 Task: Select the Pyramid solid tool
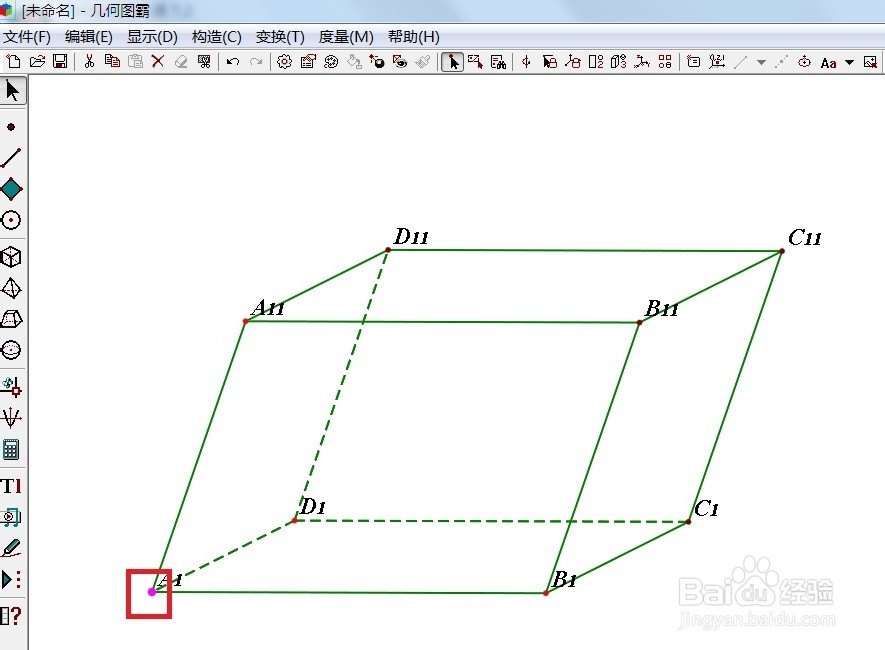click(x=11, y=288)
